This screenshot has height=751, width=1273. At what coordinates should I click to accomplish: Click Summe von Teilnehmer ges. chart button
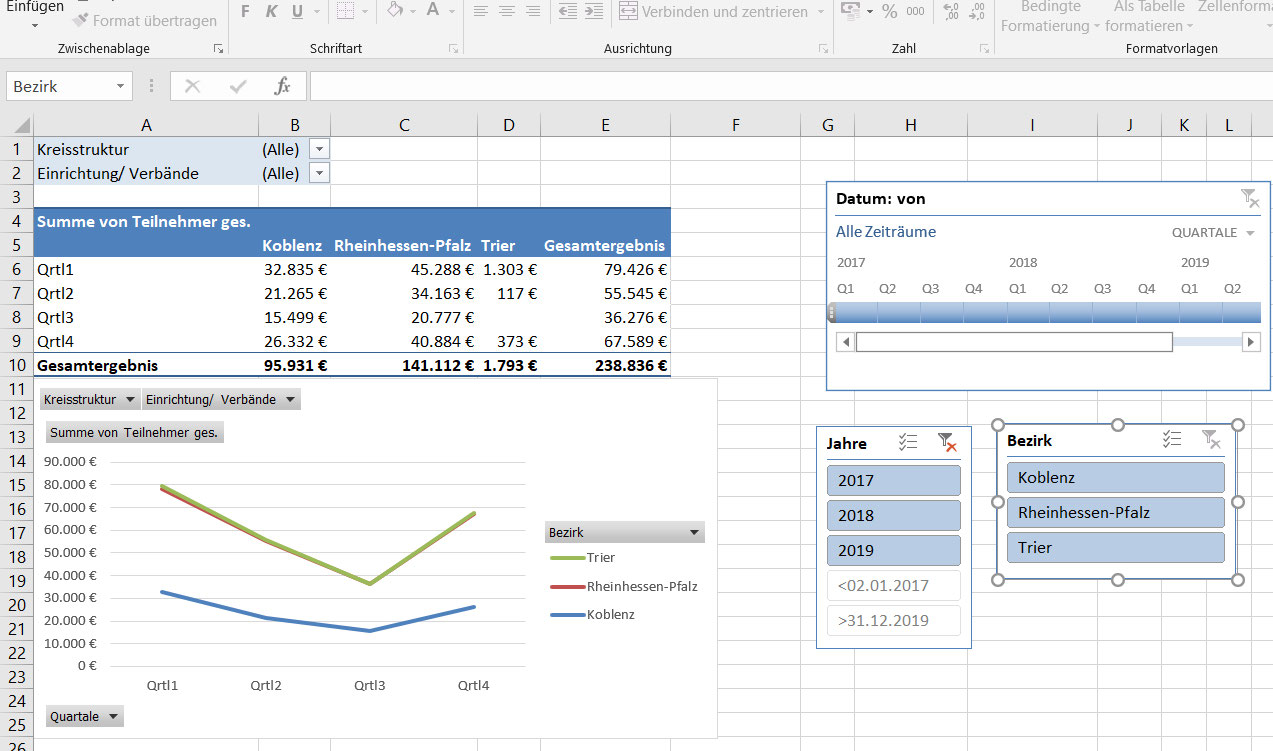(134, 433)
